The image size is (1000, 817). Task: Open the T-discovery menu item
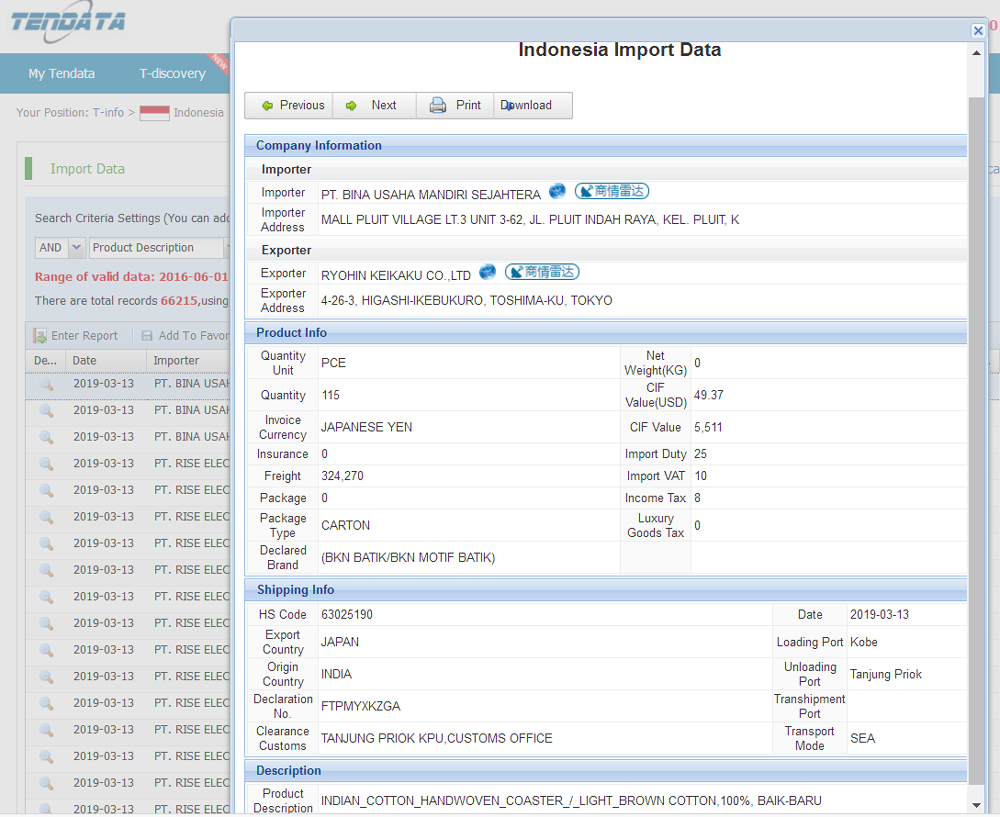pos(172,73)
